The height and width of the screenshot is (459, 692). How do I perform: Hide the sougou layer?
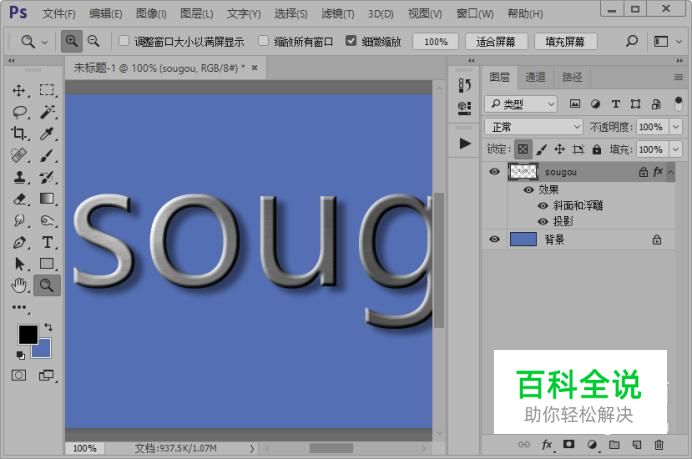494,172
